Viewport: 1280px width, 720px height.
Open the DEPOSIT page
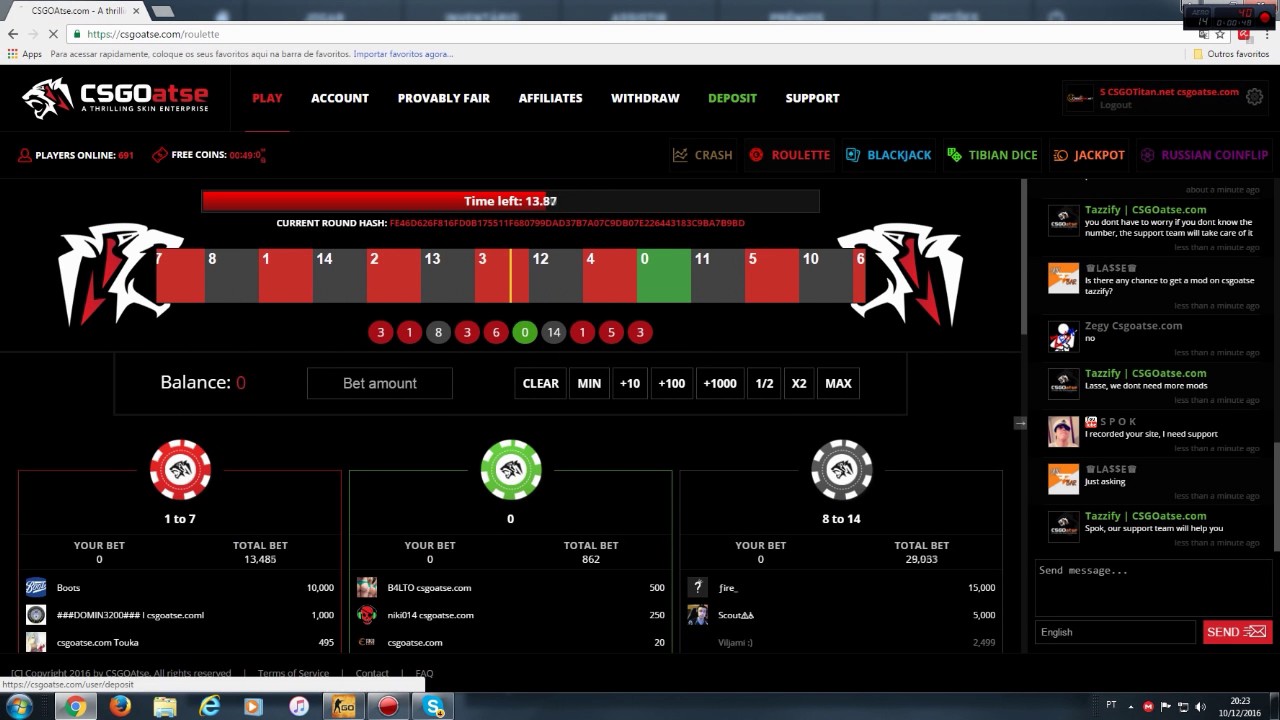pyautogui.click(x=732, y=98)
